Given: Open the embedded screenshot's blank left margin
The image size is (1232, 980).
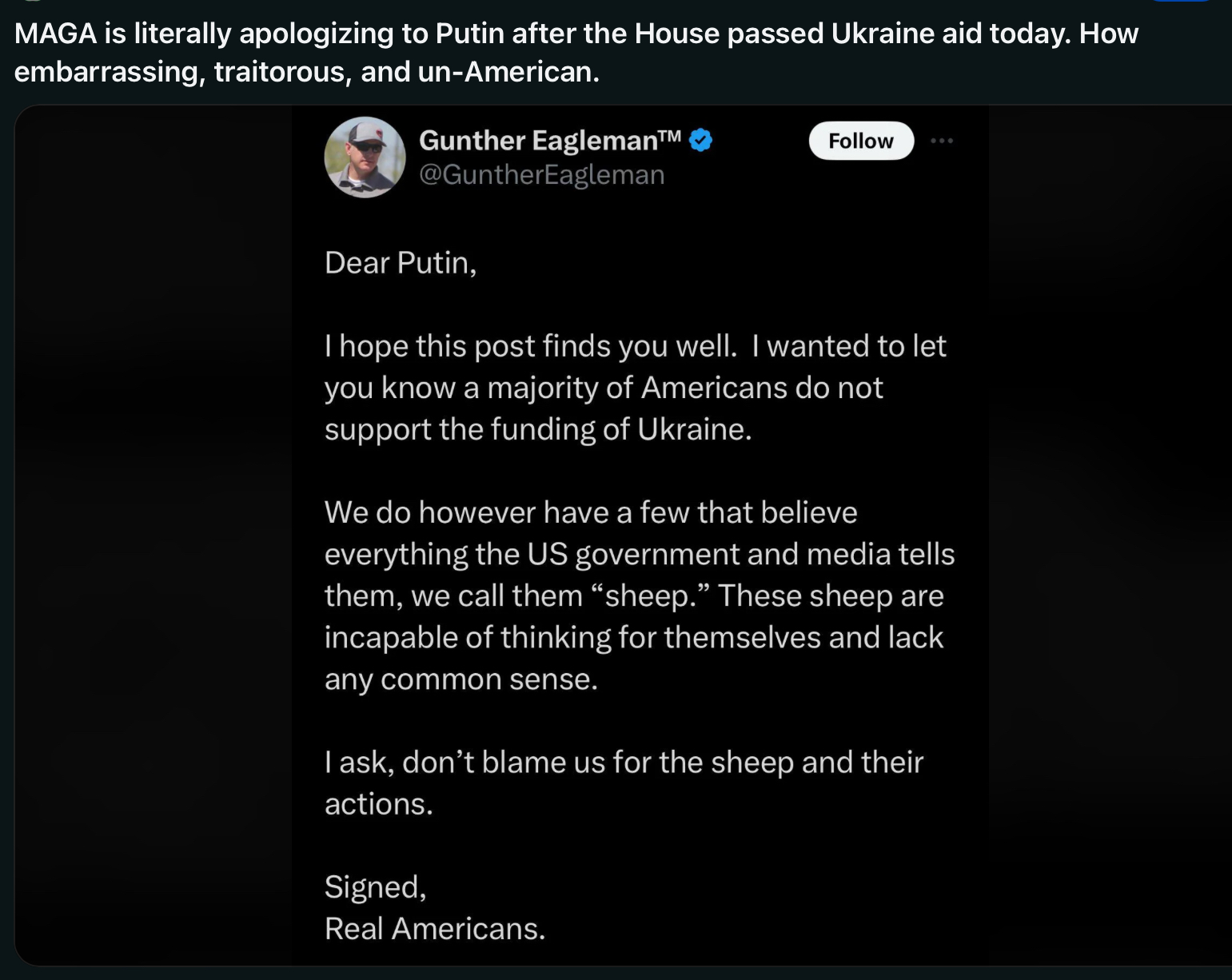Looking at the screenshot, I should pyautogui.click(x=154, y=535).
